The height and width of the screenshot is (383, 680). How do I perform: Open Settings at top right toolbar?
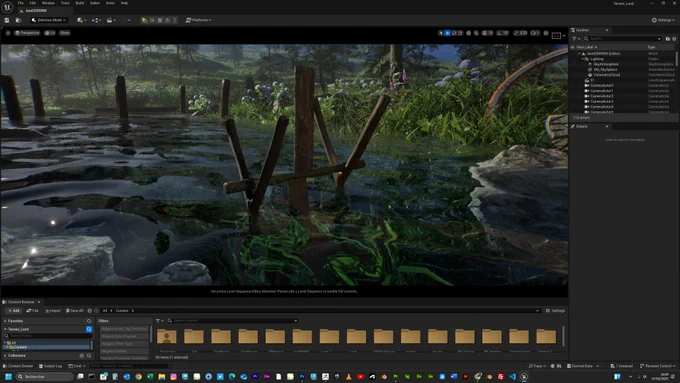coord(663,20)
